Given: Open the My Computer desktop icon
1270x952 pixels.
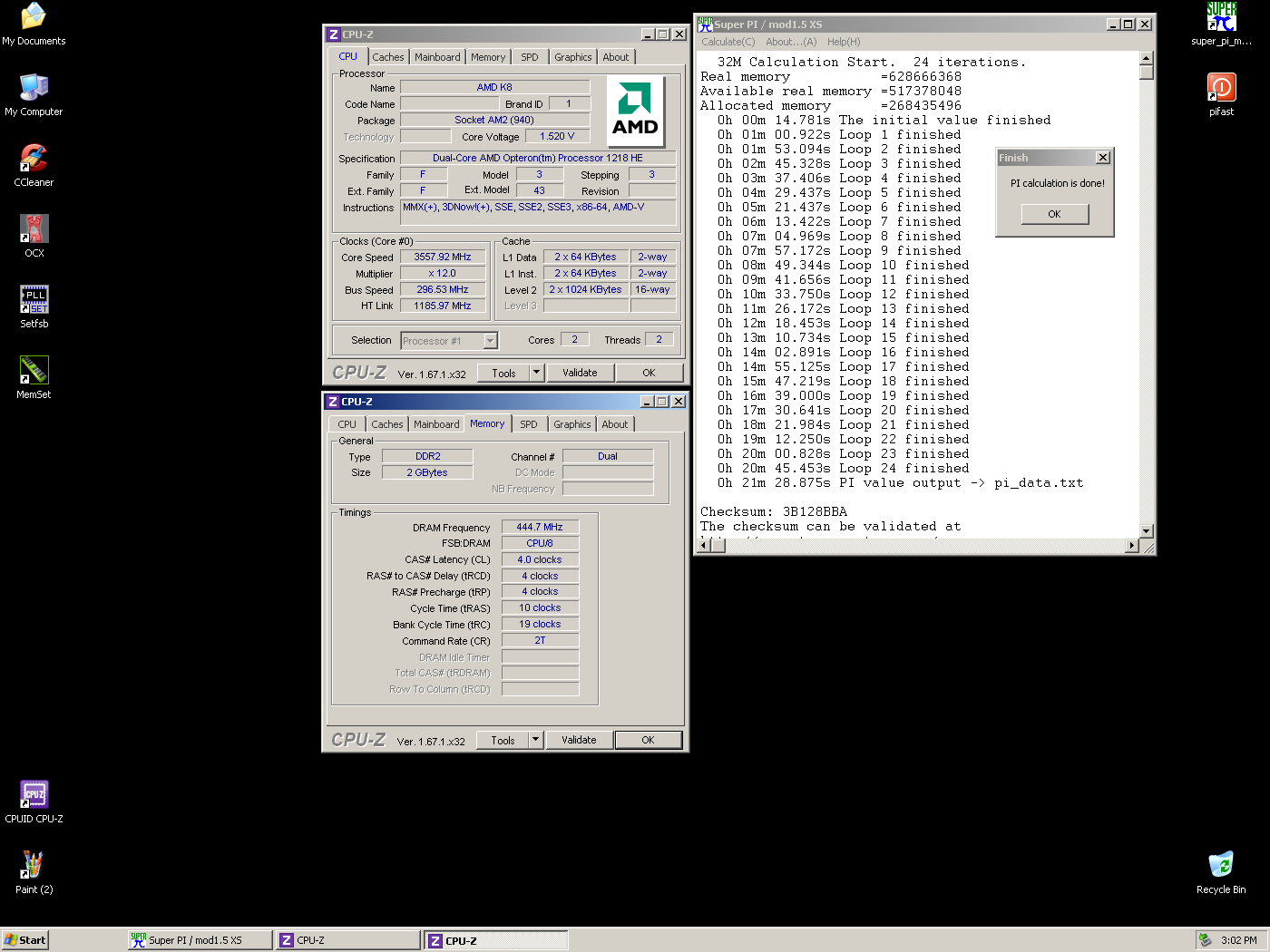Looking at the screenshot, I should coord(34,95).
